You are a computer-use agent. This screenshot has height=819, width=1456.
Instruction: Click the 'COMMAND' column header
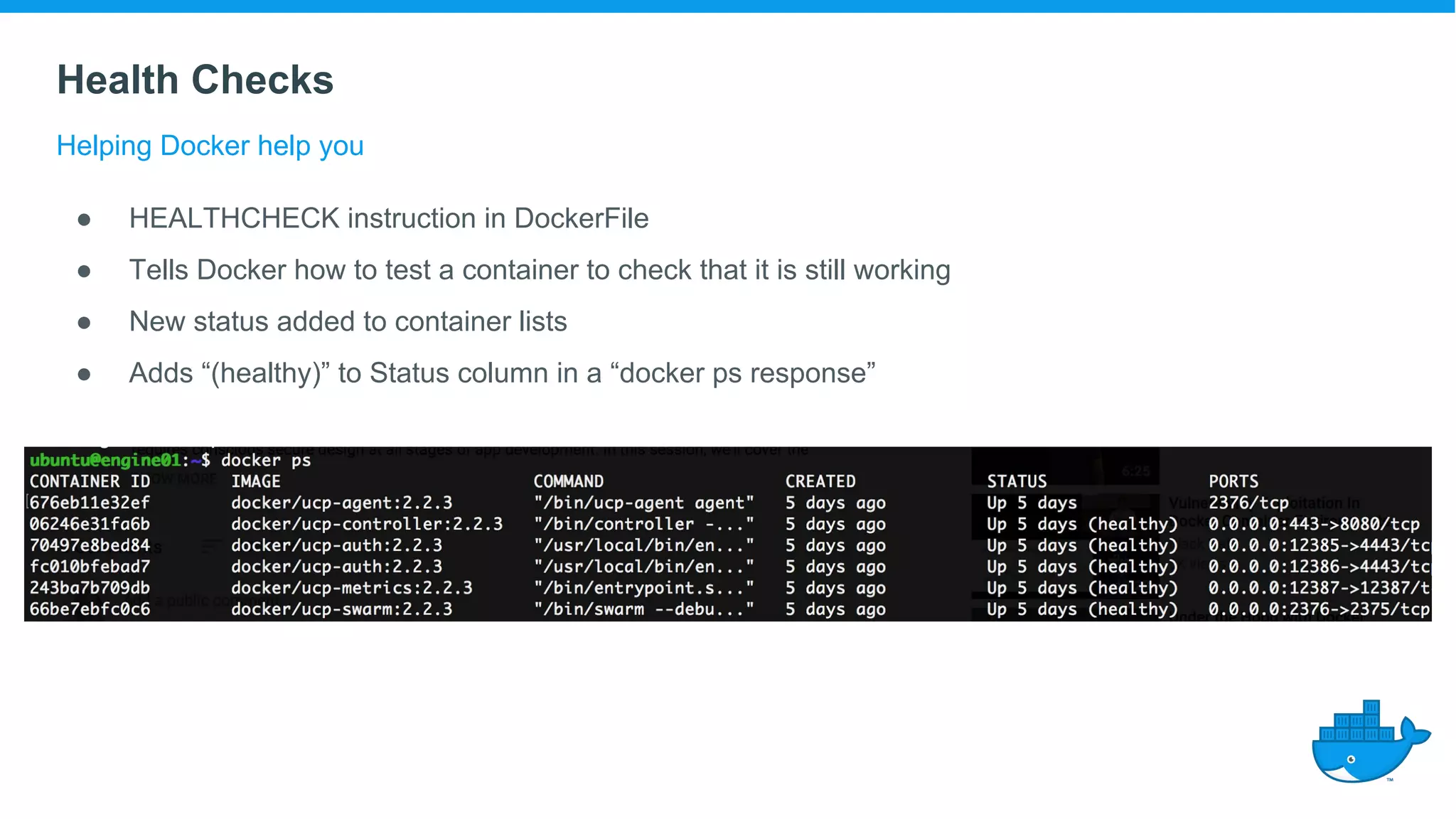click(x=569, y=481)
